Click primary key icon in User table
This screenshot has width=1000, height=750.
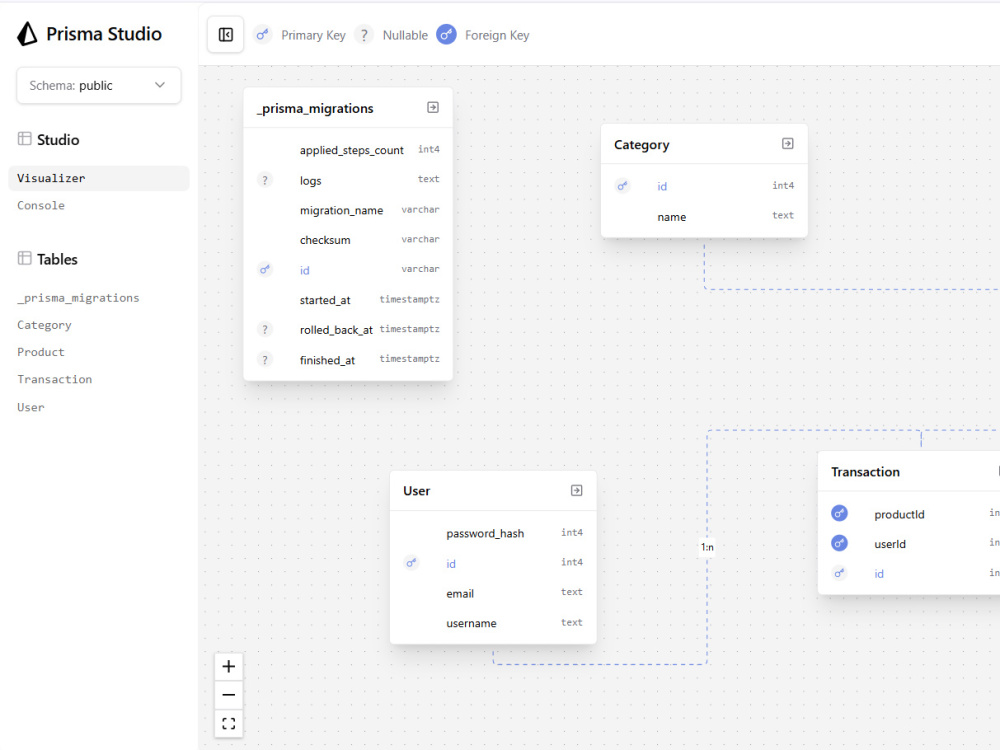click(411, 562)
